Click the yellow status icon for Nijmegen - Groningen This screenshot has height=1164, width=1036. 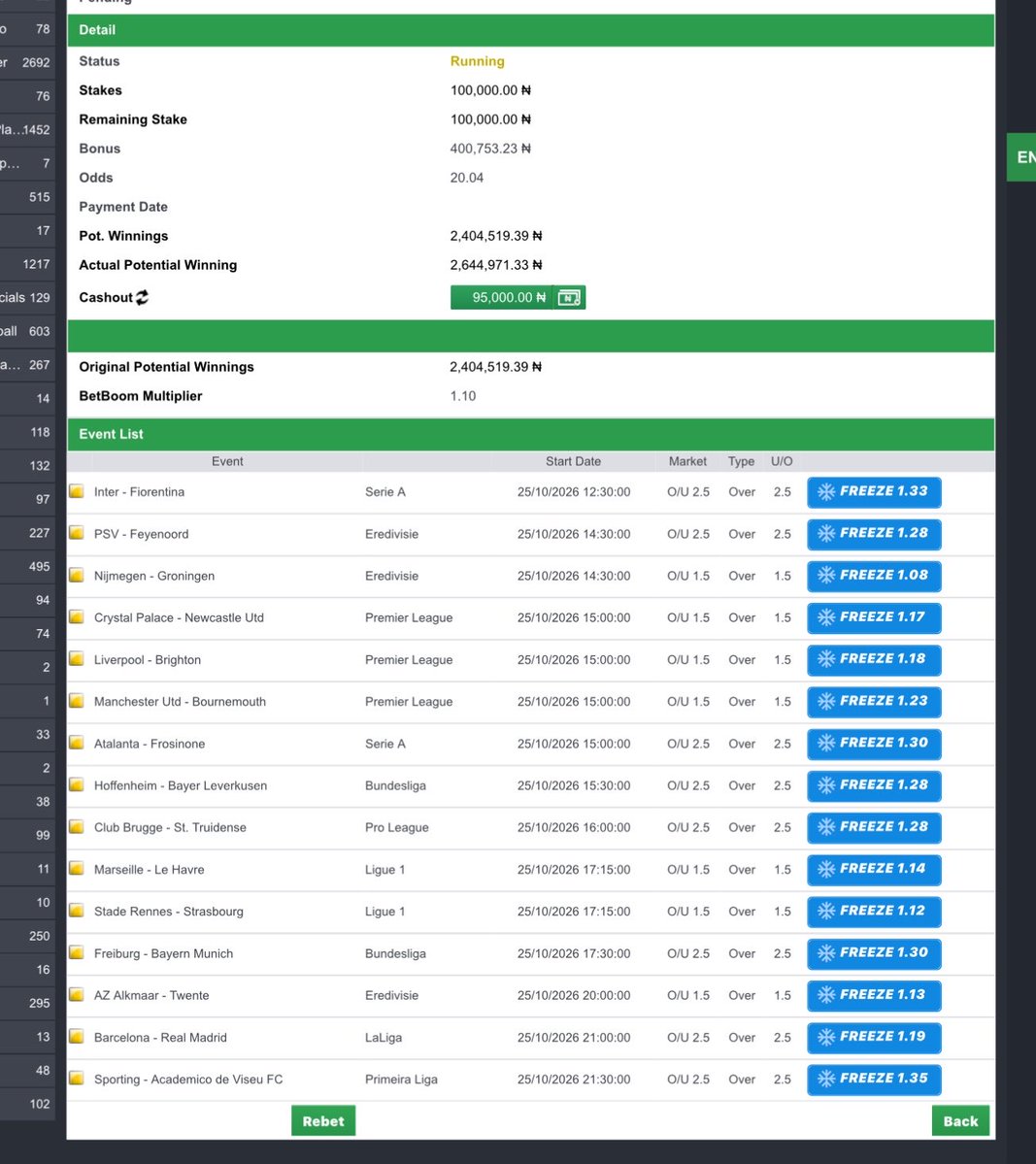(77, 576)
